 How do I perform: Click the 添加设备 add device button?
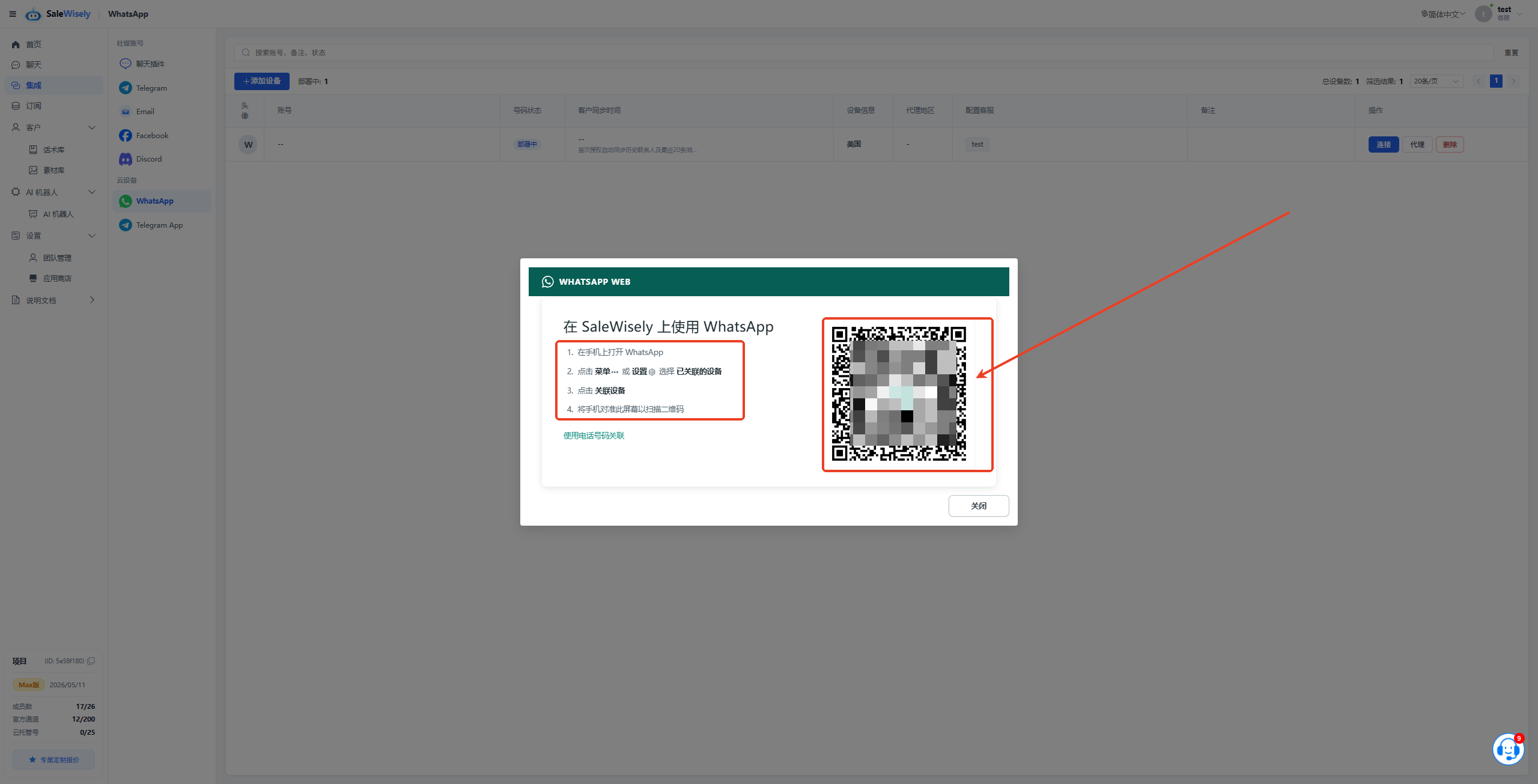coord(262,81)
